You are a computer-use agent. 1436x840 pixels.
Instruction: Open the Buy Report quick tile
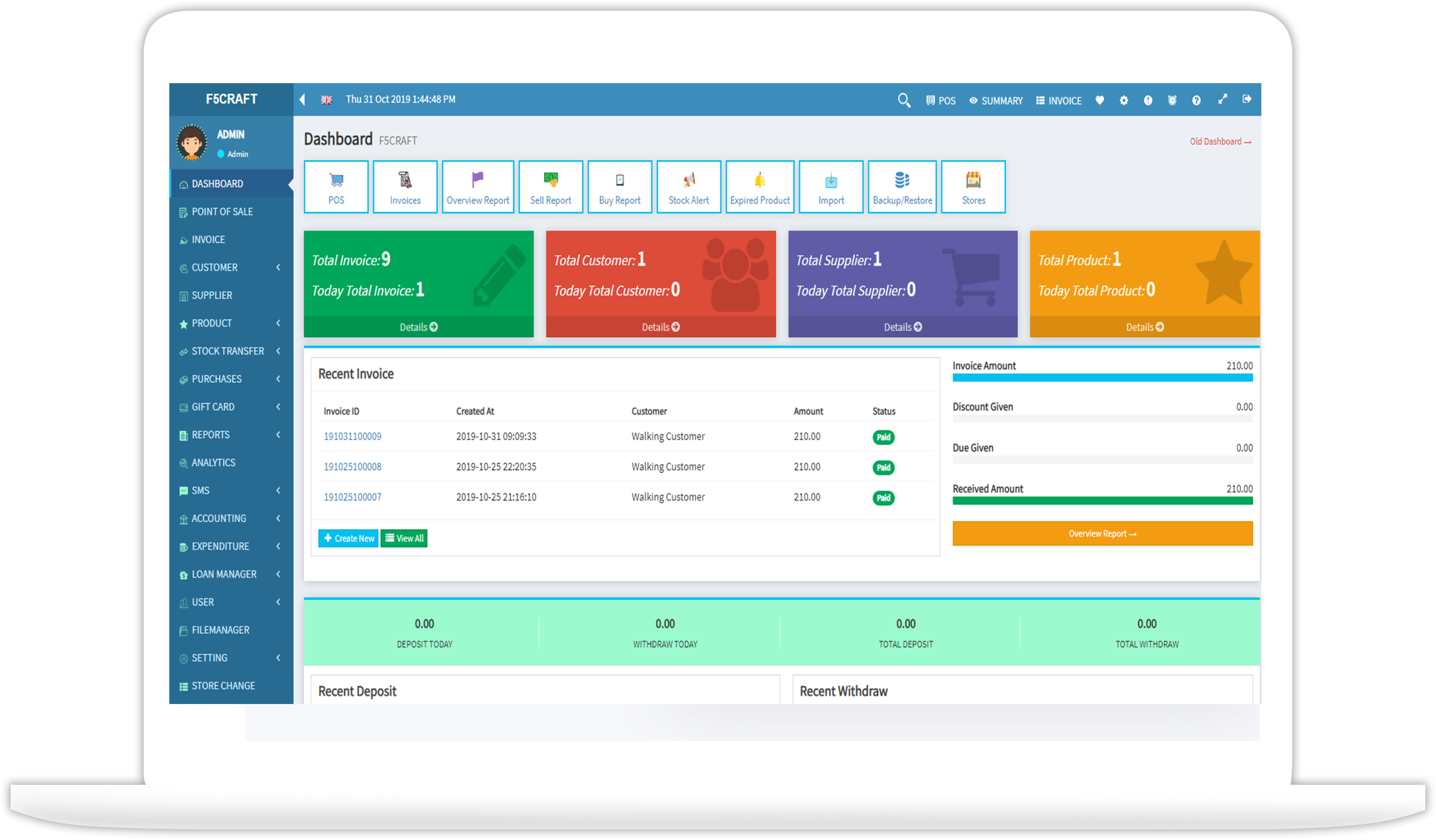tap(619, 186)
